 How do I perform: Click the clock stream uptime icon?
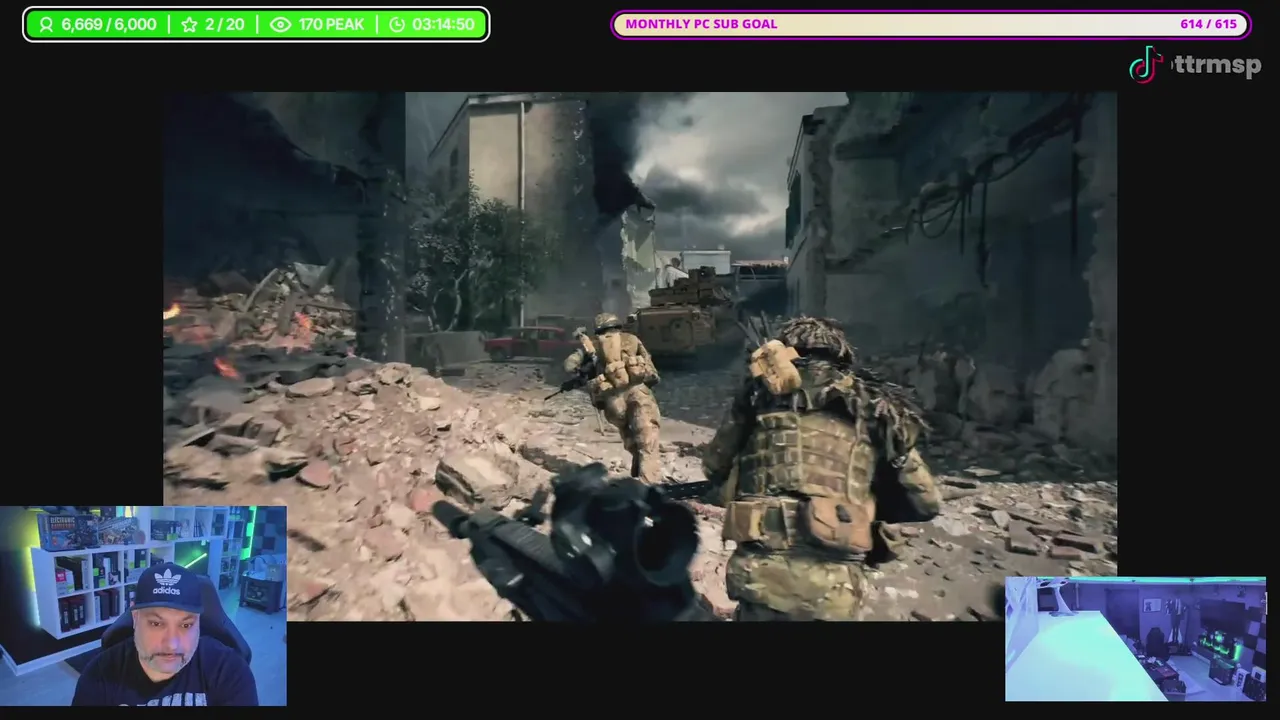pyautogui.click(x=397, y=25)
